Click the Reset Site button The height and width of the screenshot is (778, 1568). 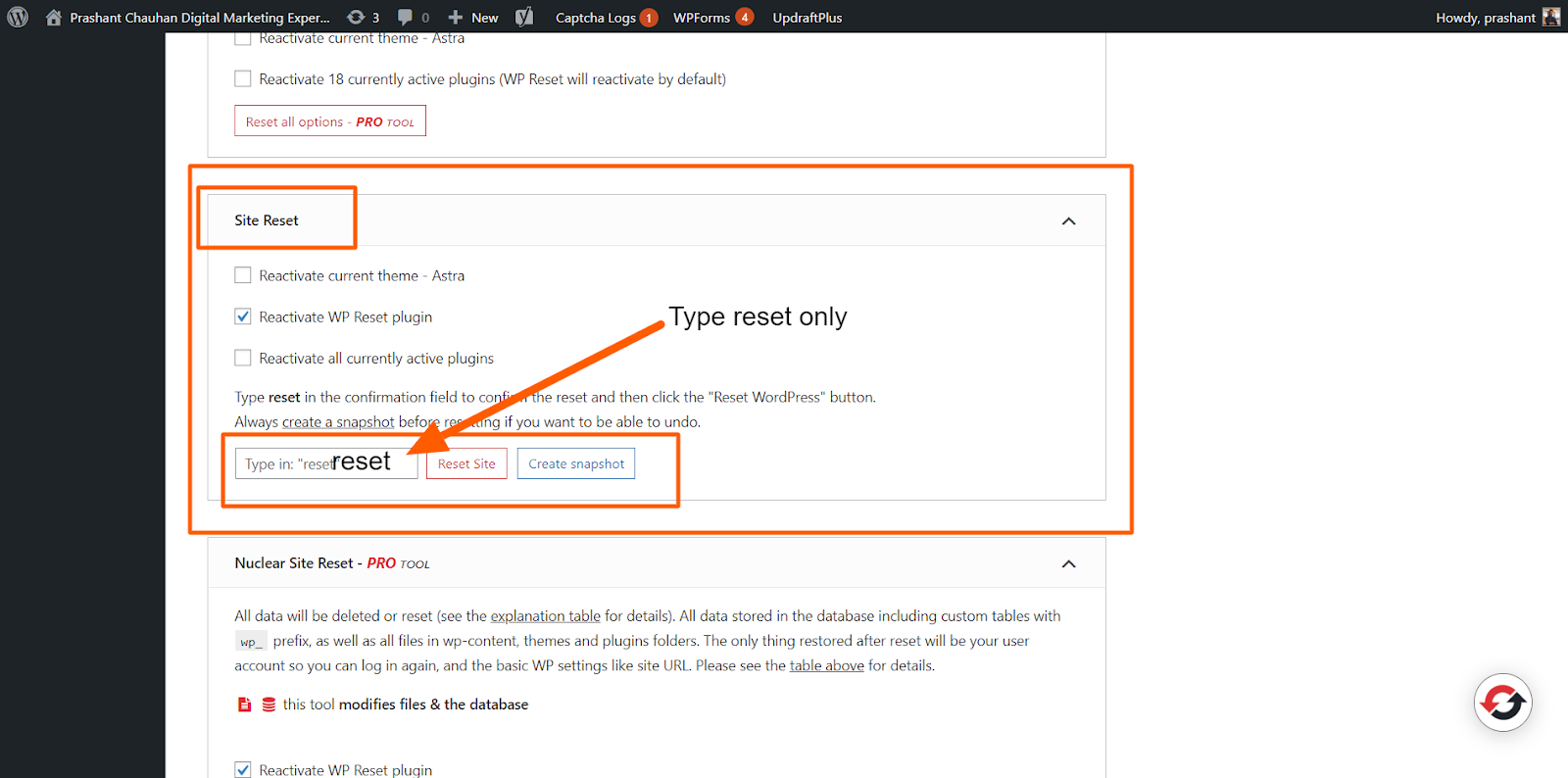click(x=466, y=463)
